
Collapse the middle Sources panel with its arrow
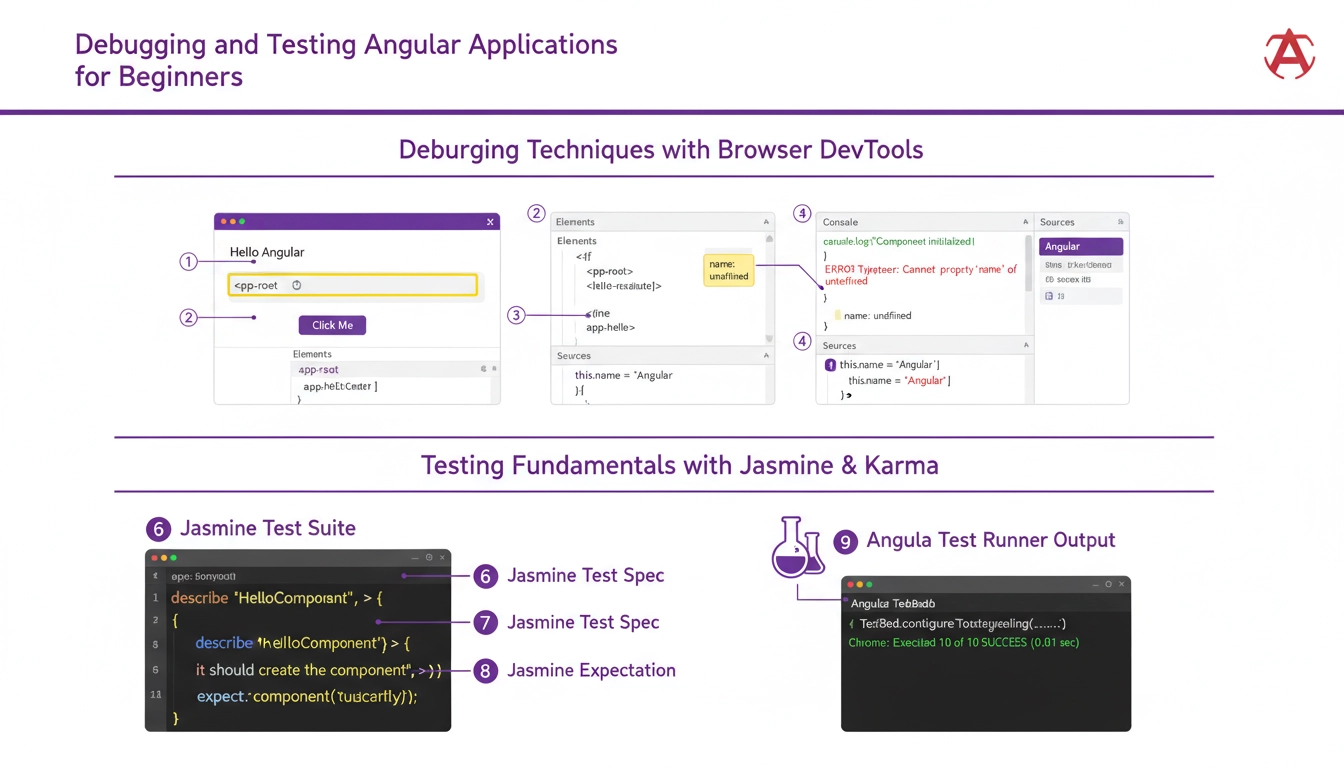[766, 356]
